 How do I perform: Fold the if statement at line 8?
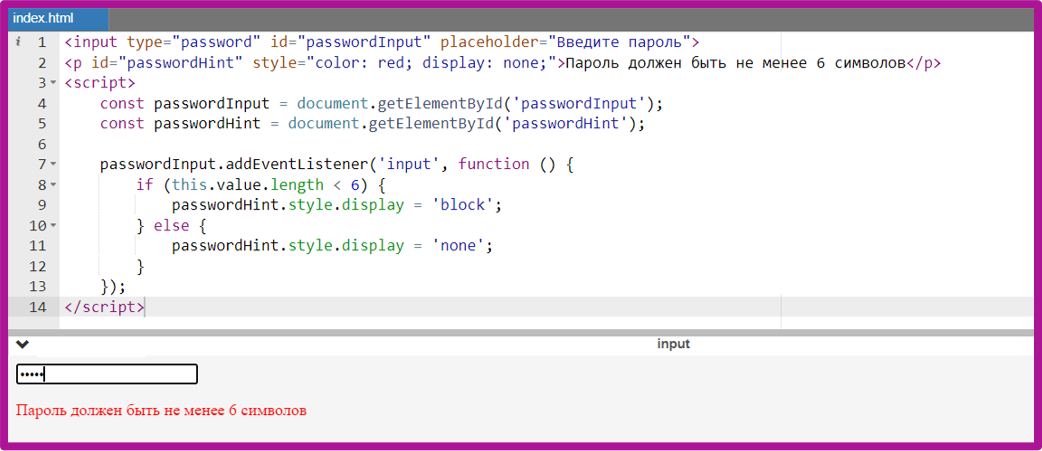click(53, 185)
